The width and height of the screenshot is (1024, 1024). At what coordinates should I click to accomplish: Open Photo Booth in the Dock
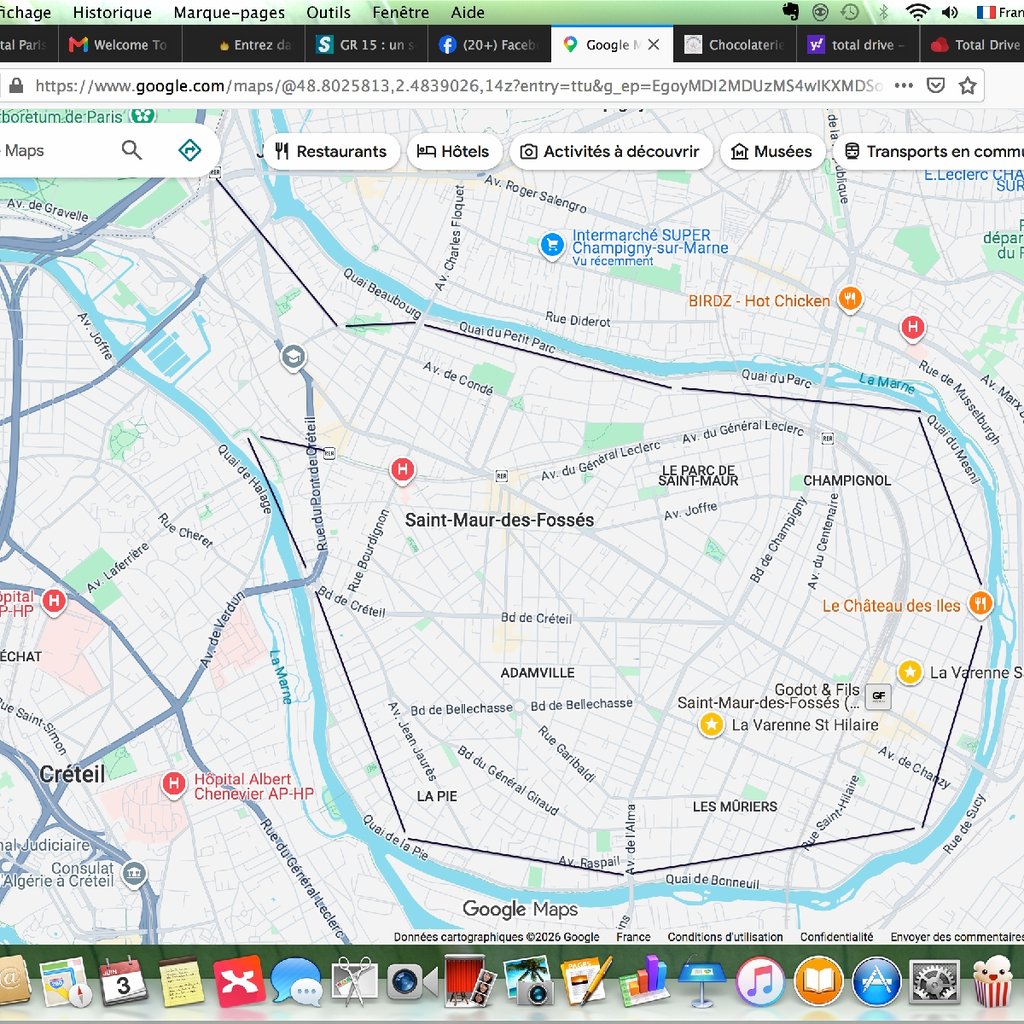click(470, 982)
